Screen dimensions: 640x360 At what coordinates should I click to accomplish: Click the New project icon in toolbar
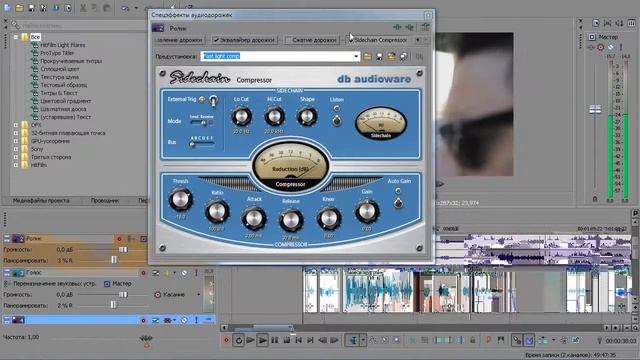coord(7,8)
